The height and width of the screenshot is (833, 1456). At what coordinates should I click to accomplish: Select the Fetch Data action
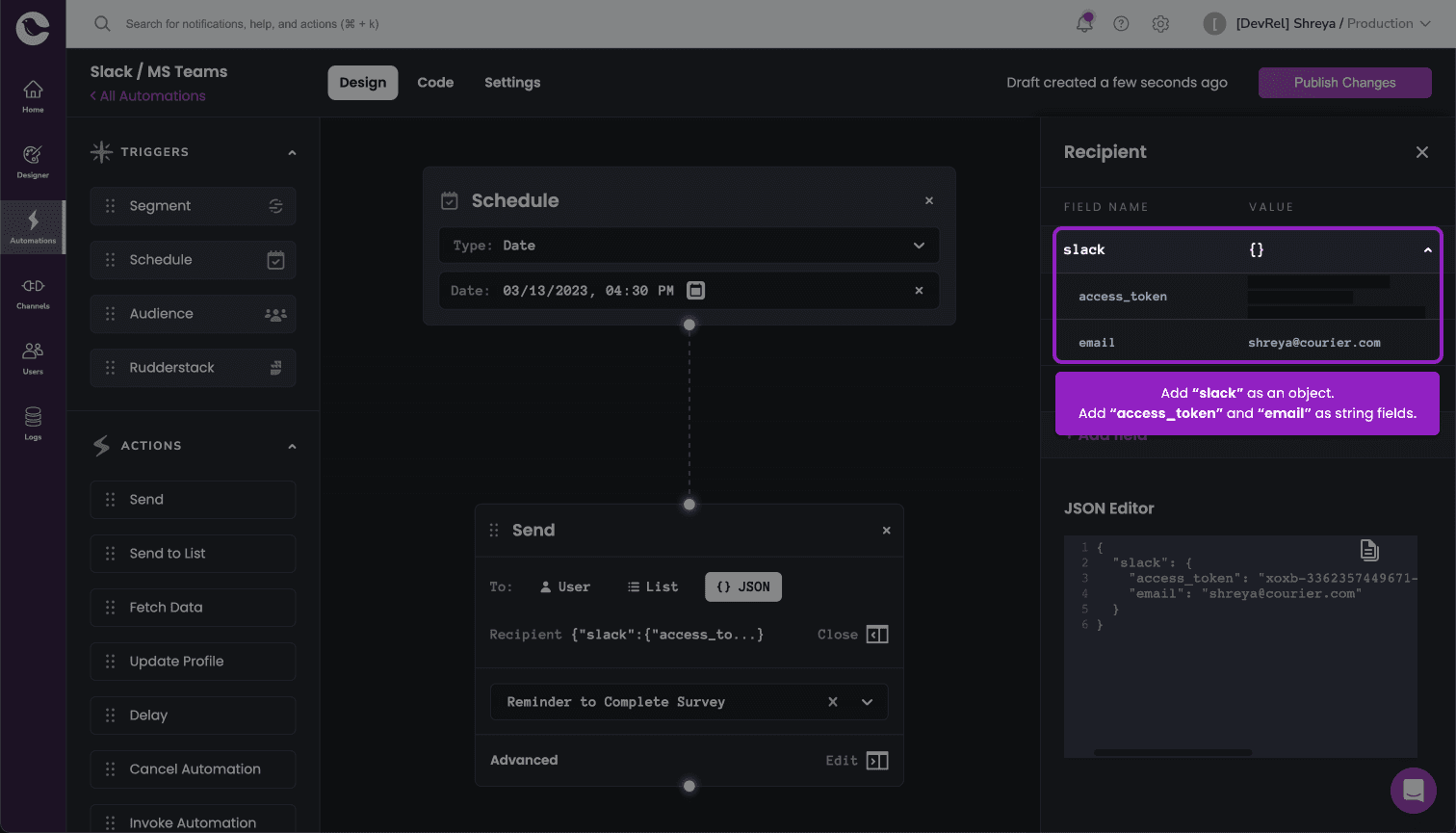point(193,607)
